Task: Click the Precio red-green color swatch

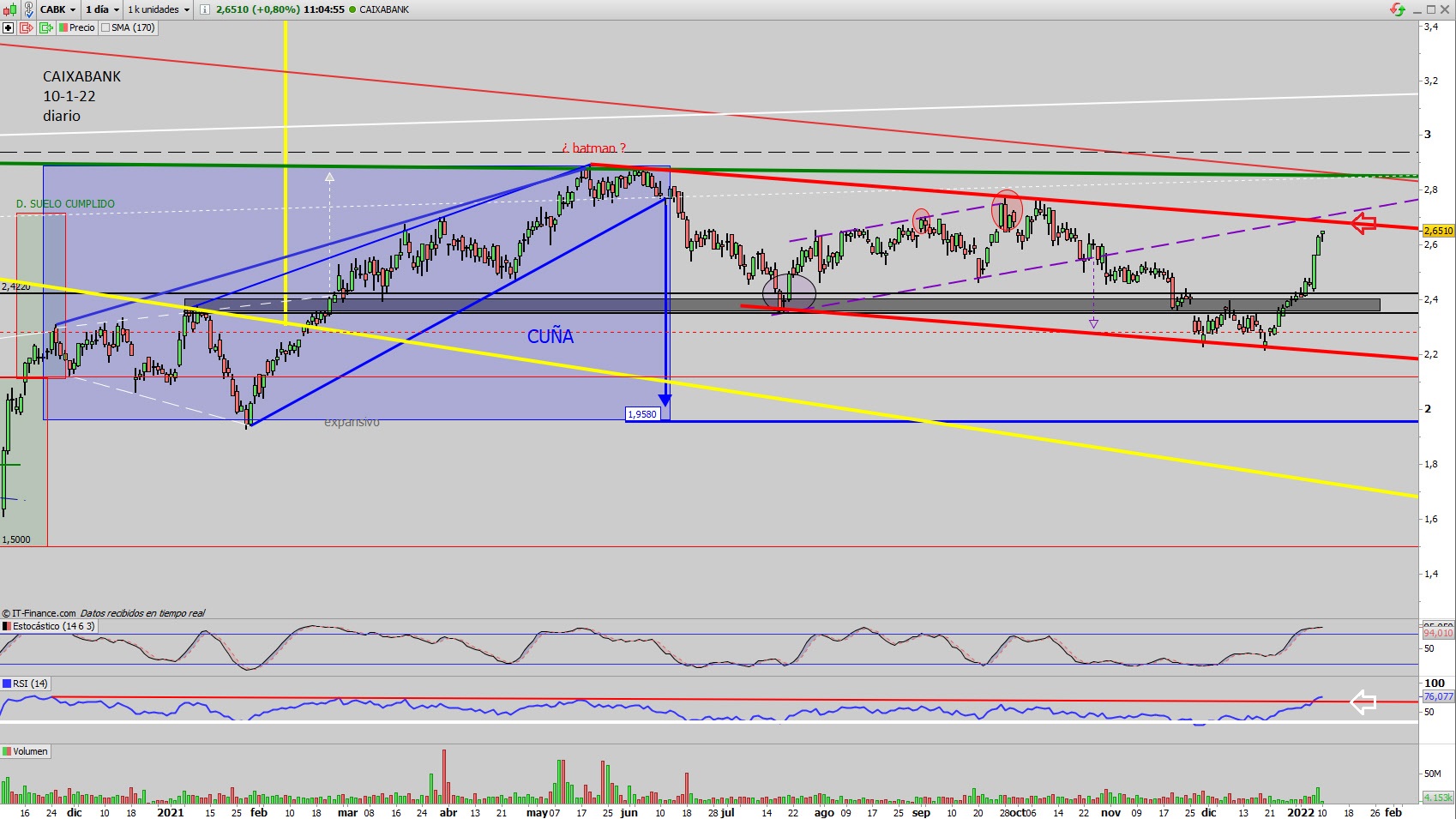Action: pos(63,27)
